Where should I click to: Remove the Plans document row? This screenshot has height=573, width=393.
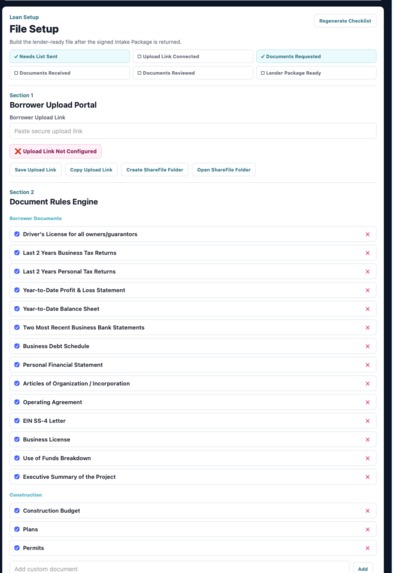[367, 529]
